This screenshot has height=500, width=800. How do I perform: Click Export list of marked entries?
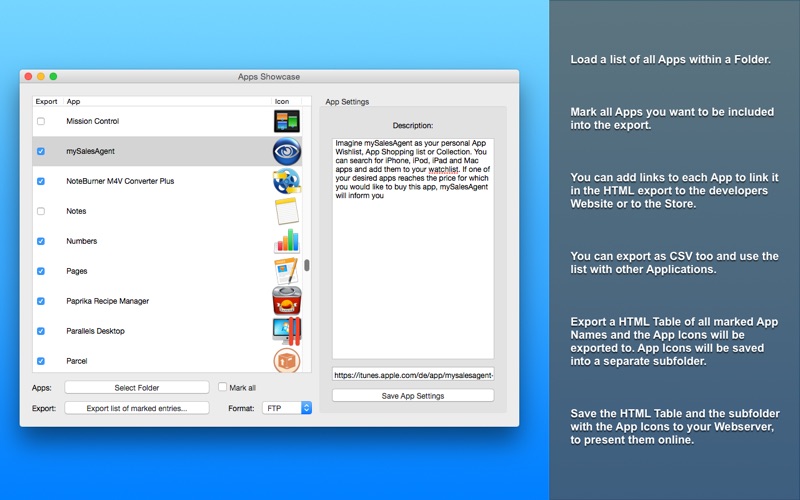tap(137, 408)
